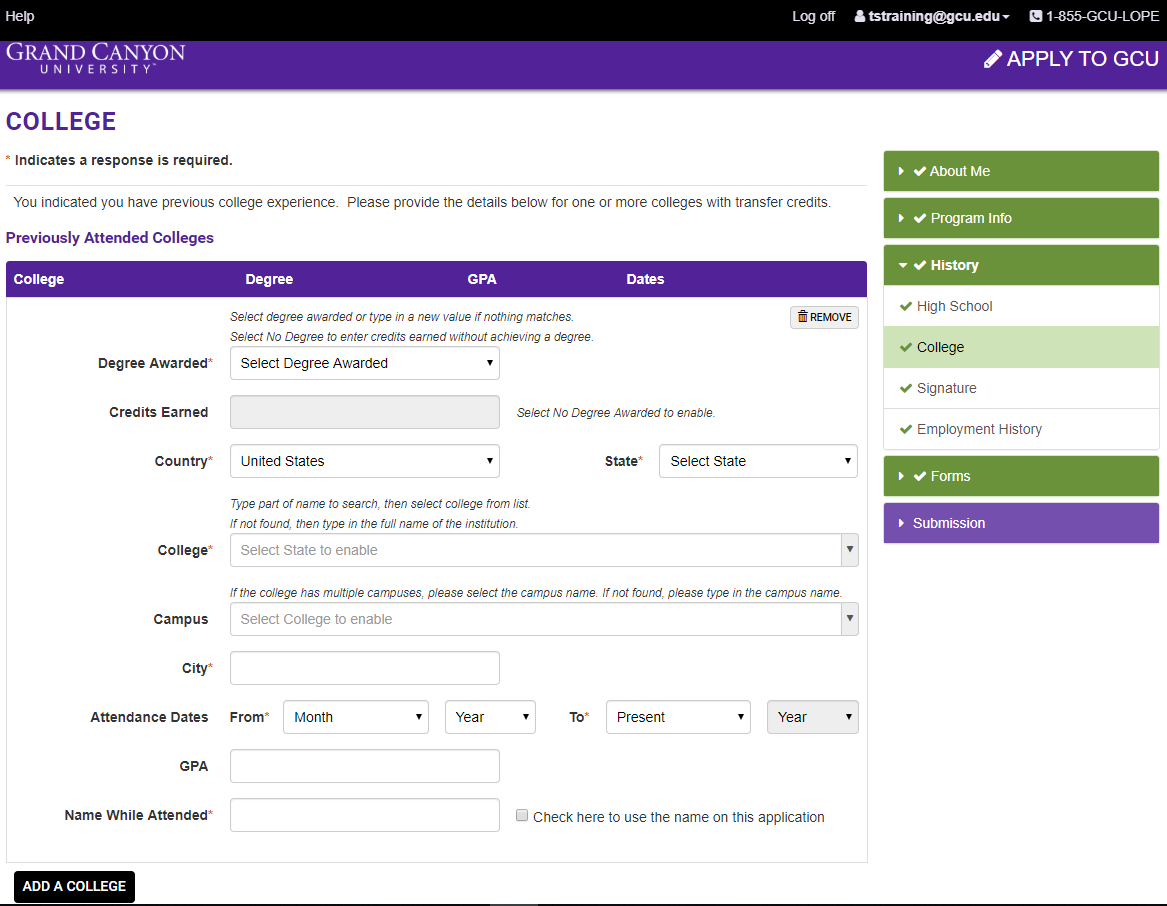Click the disabled Credits Earned field
Image resolution: width=1167 pixels, height=906 pixels.
click(365, 412)
